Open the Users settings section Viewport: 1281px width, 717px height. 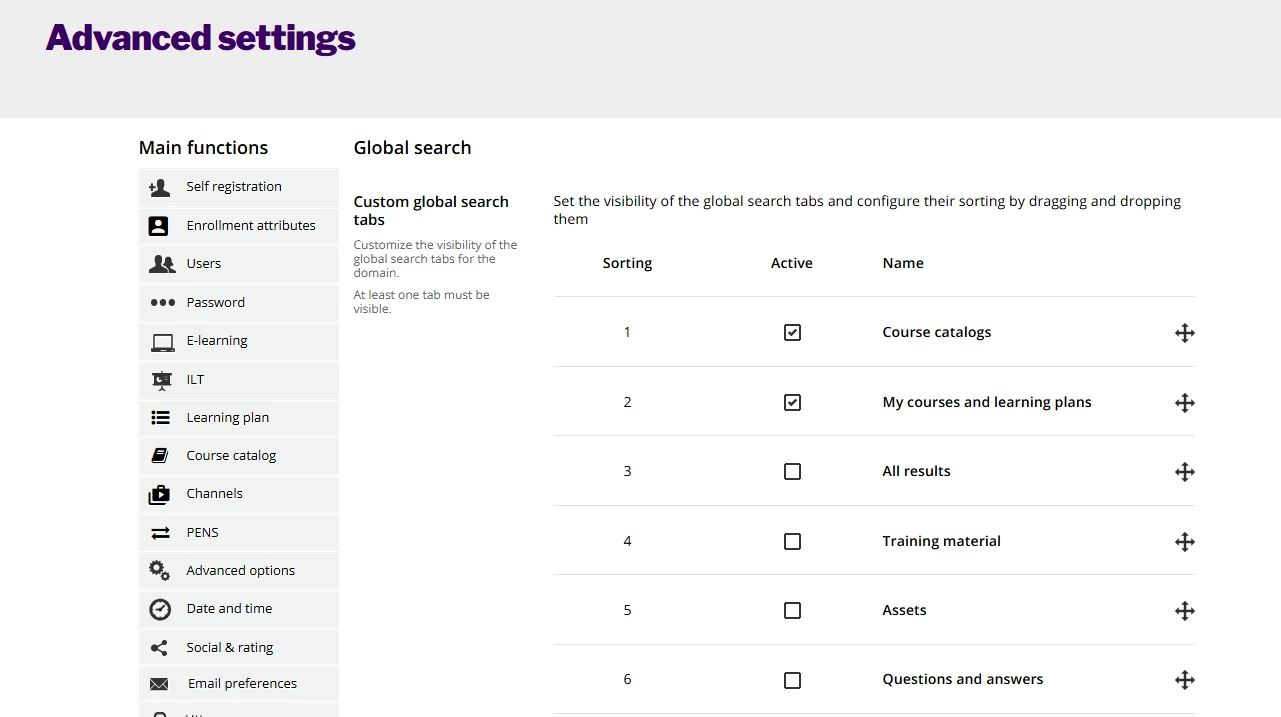point(204,264)
